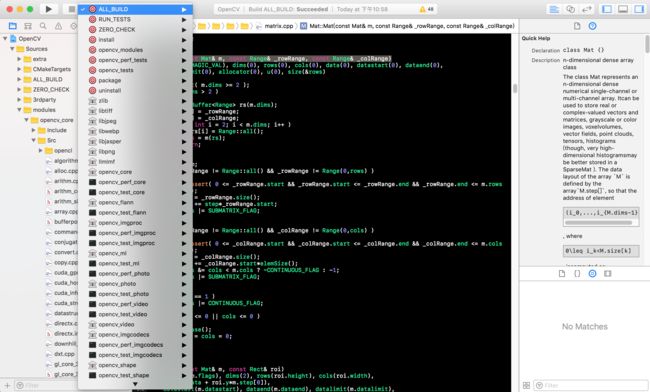650x392 pixels.
Task: Open the Symbol navigator icon
Action: point(28,26)
